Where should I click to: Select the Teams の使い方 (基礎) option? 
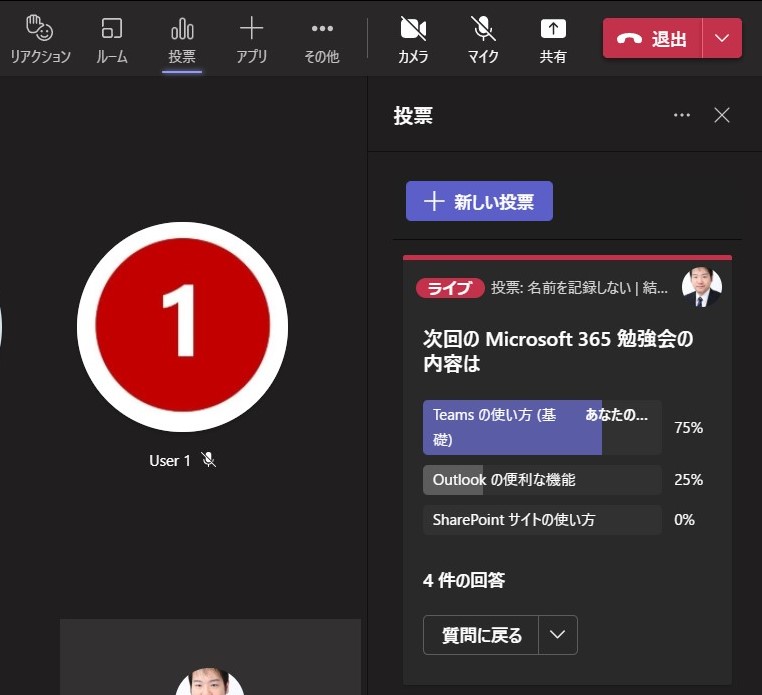[542, 427]
